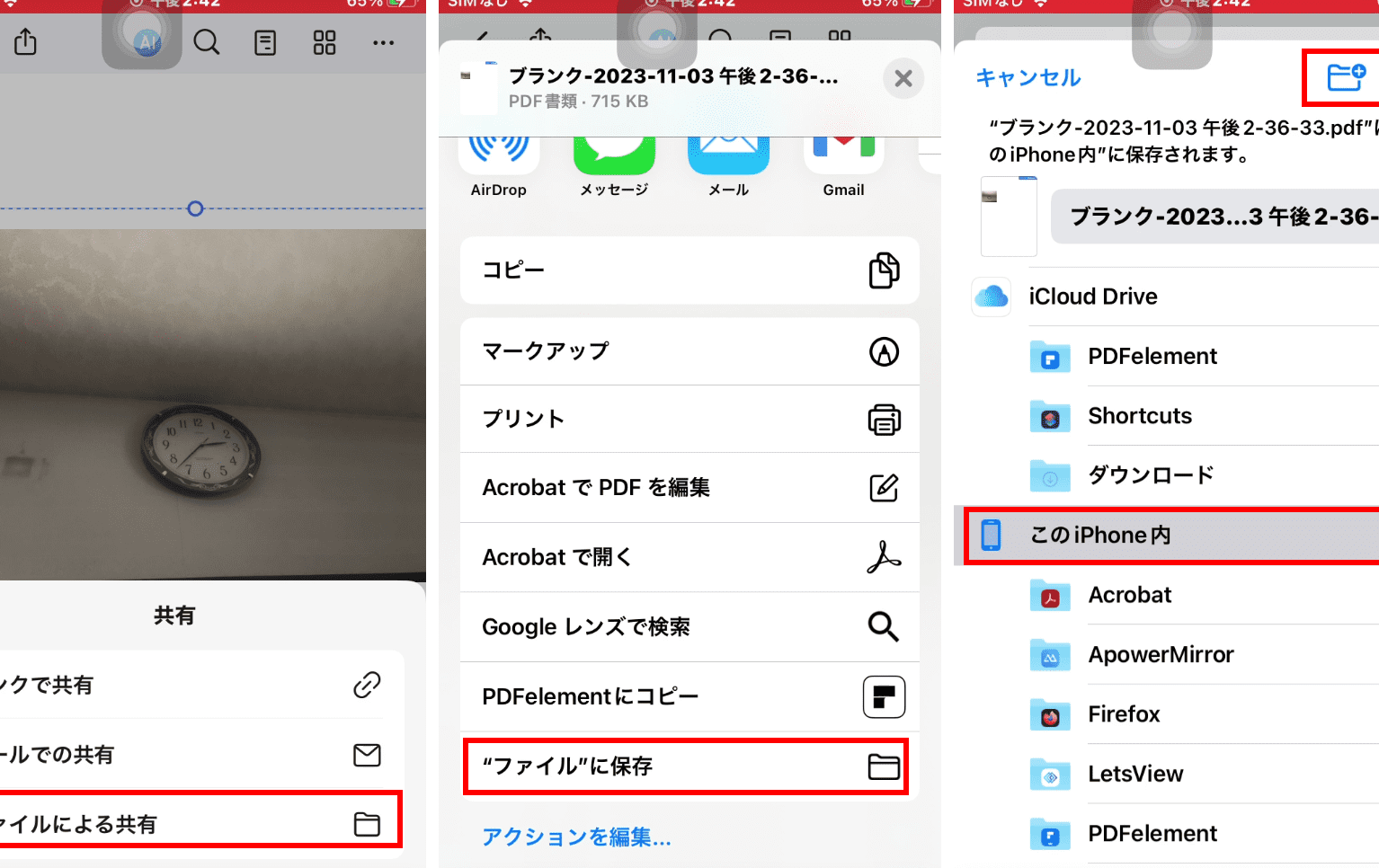Choose "ファイル"に保存 option
1379x868 pixels.
pyautogui.click(x=686, y=766)
